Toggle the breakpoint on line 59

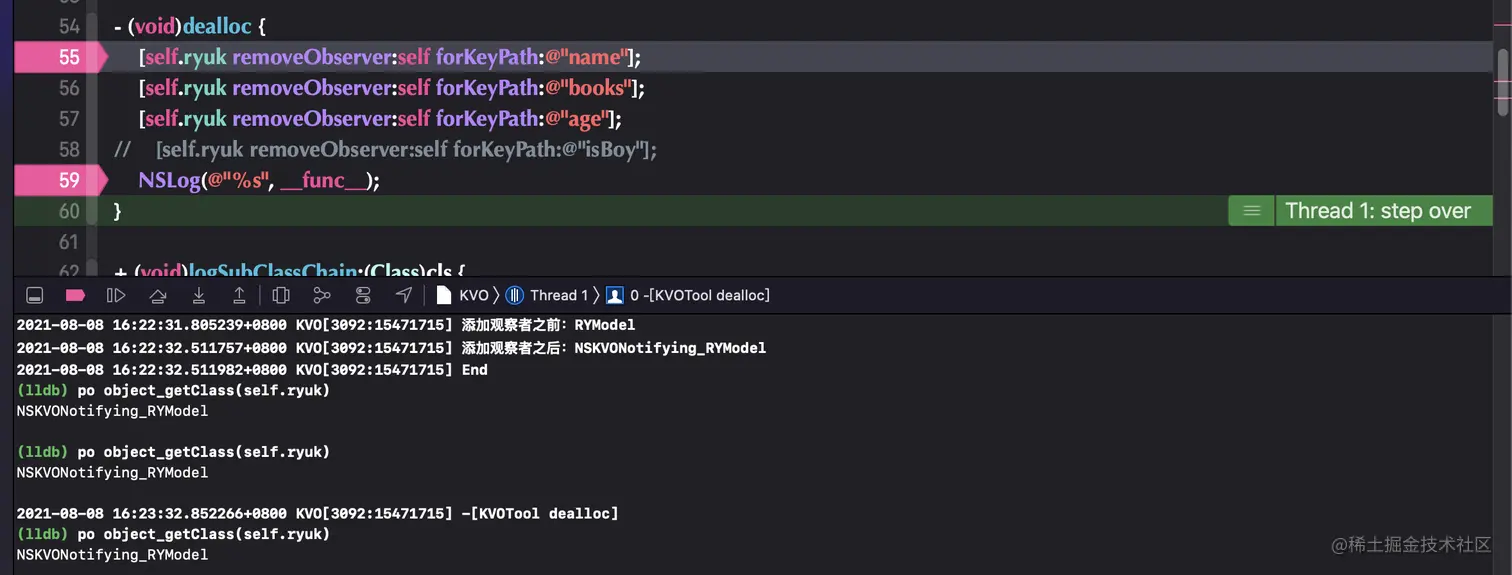60,181
